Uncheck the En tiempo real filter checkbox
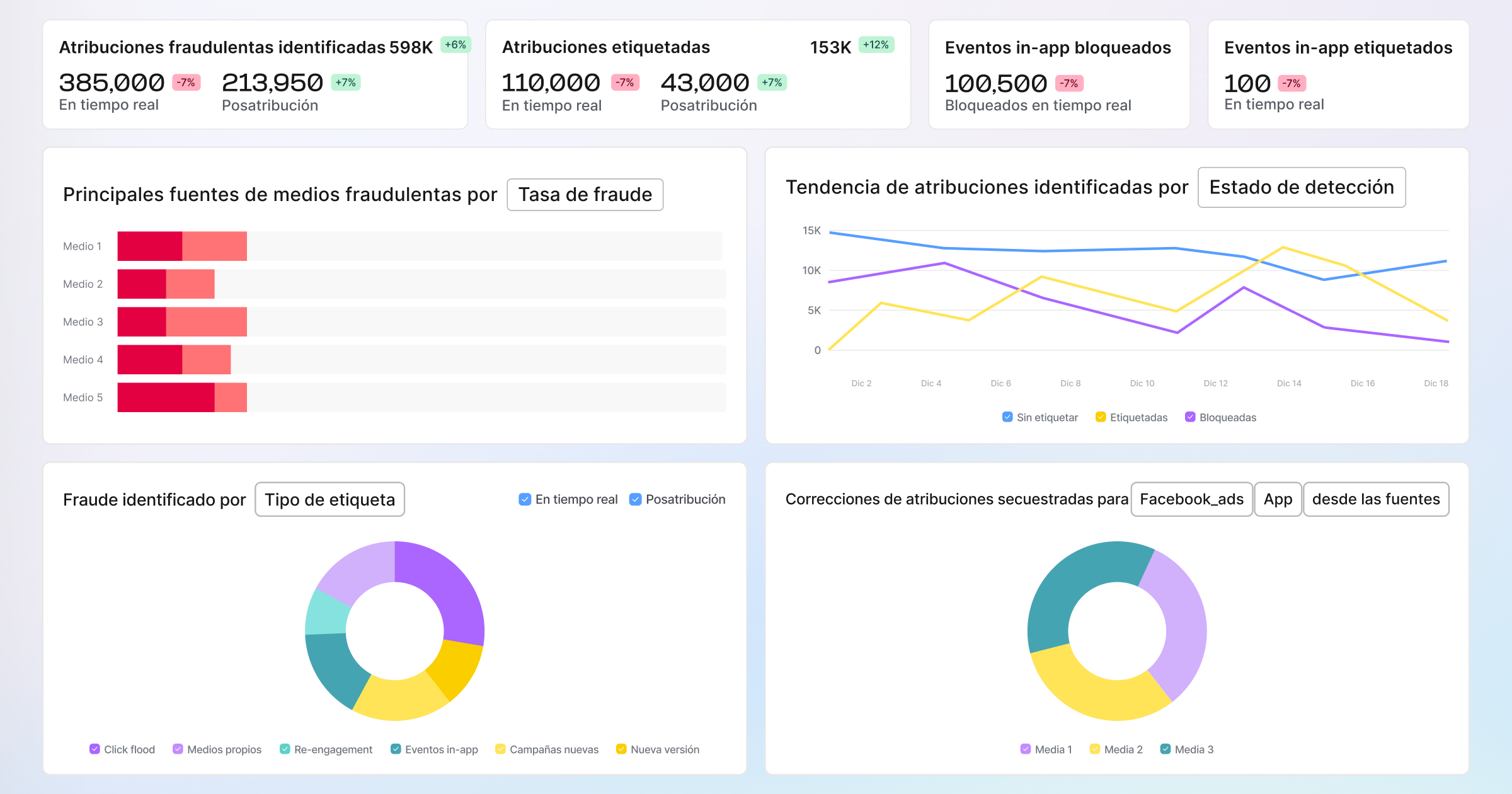This screenshot has width=1512, height=794. [525, 499]
